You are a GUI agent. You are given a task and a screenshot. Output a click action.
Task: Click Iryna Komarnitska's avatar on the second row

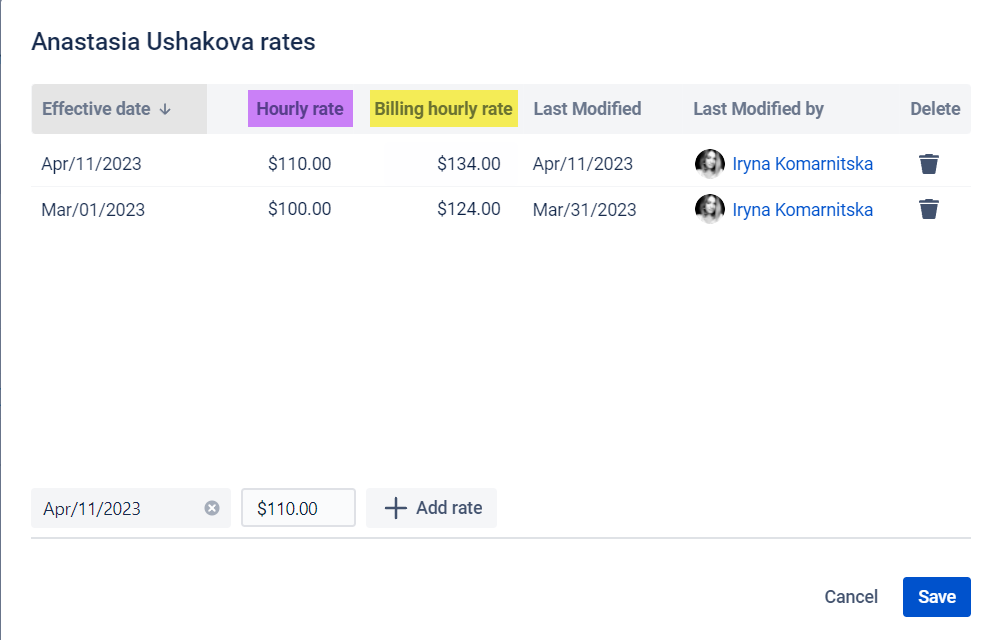[x=710, y=209]
